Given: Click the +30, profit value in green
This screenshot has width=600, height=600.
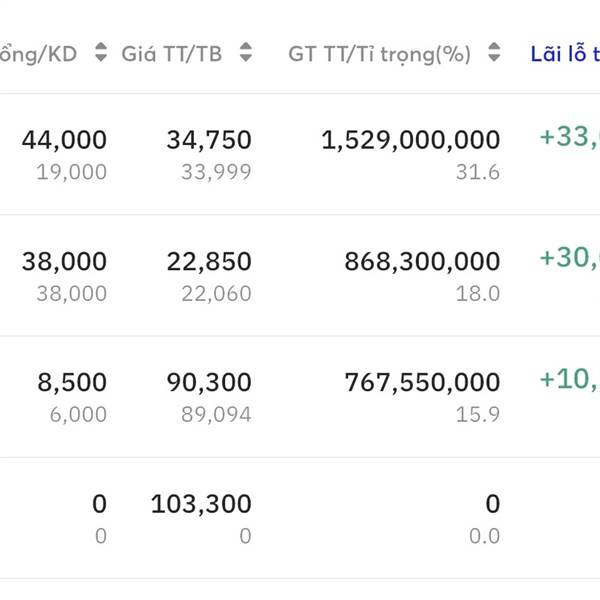Looking at the screenshot, I should click(569, 258).
